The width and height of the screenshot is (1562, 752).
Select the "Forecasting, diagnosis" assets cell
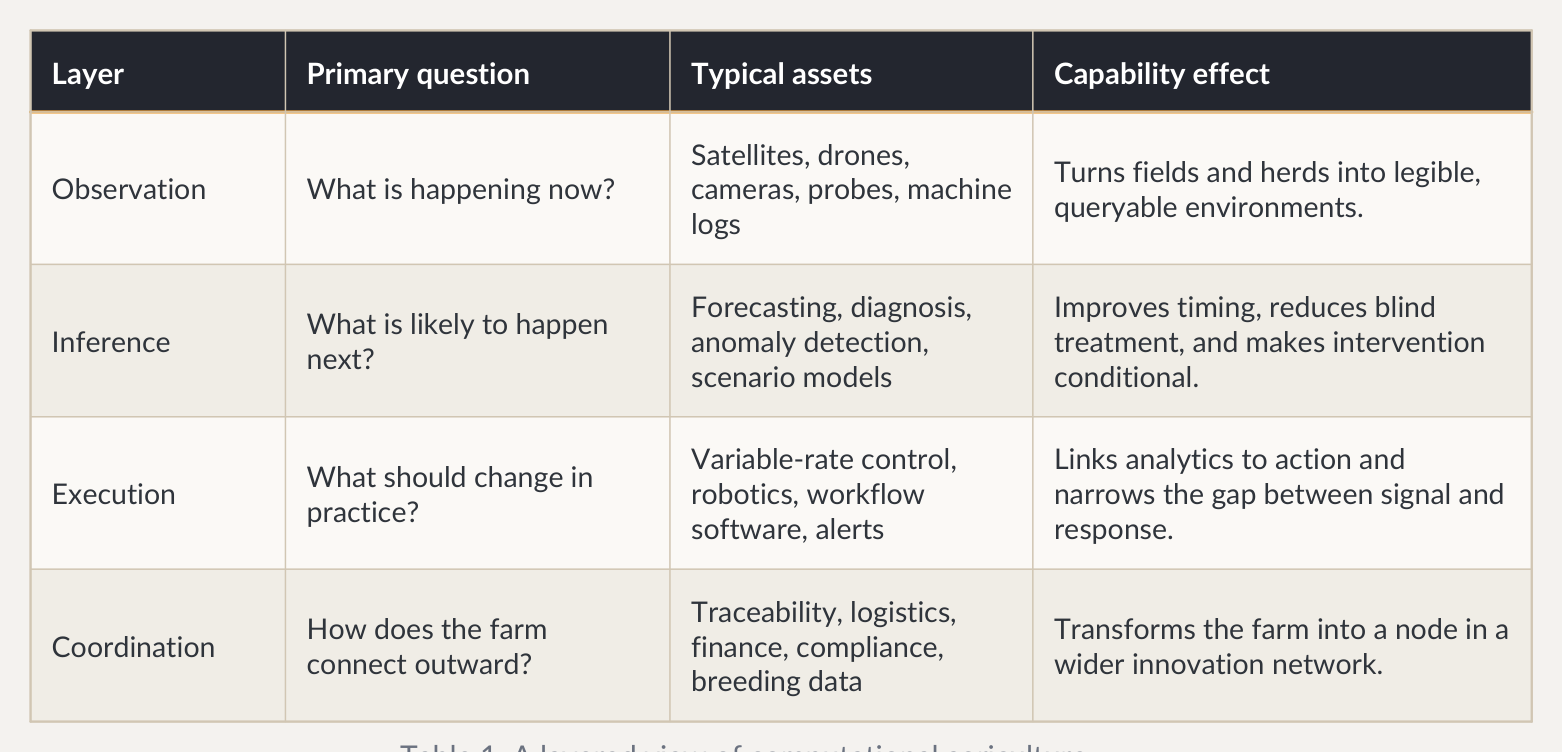click(830, 342)
